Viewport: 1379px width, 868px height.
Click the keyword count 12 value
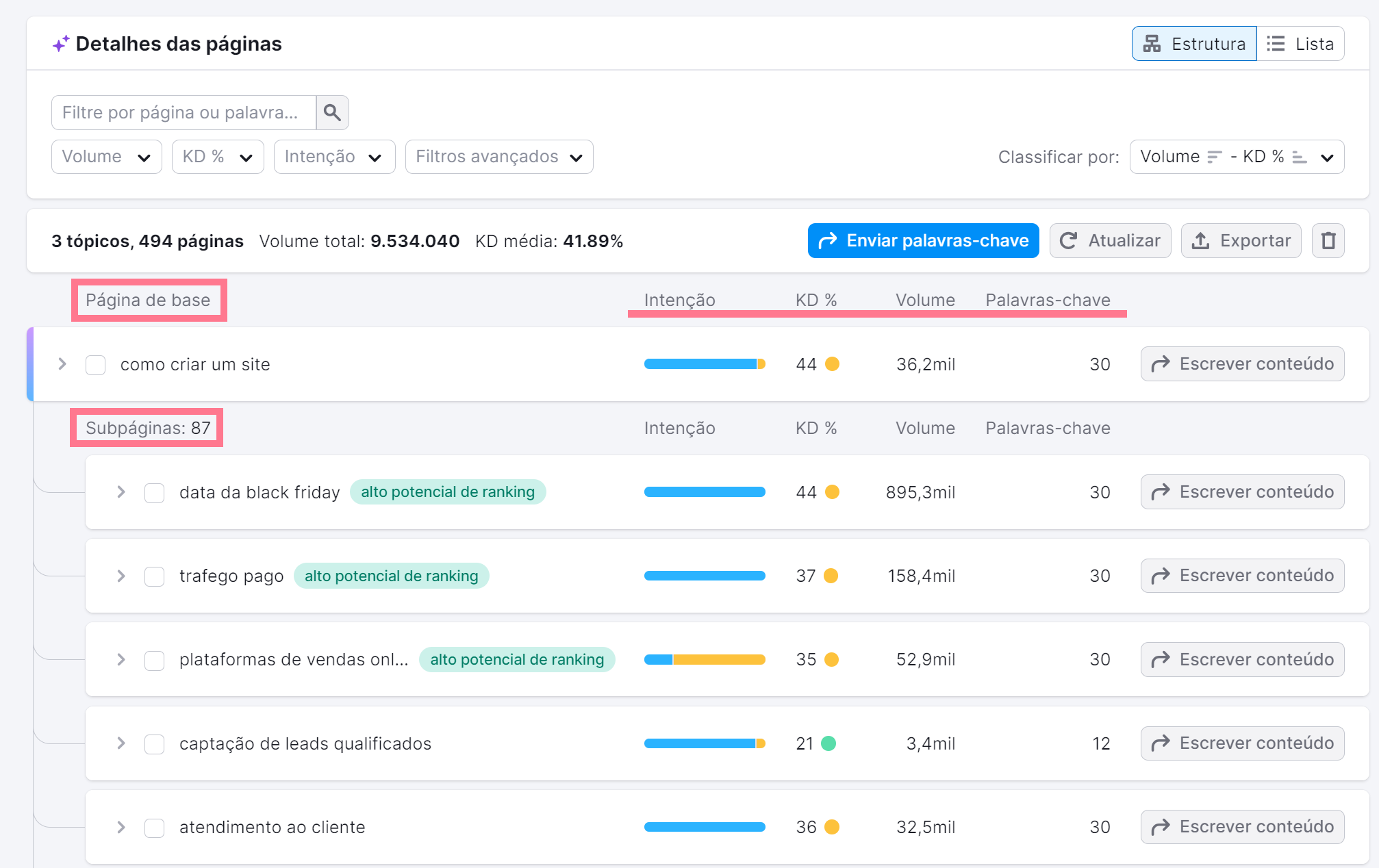click(x=1101, y=743)
